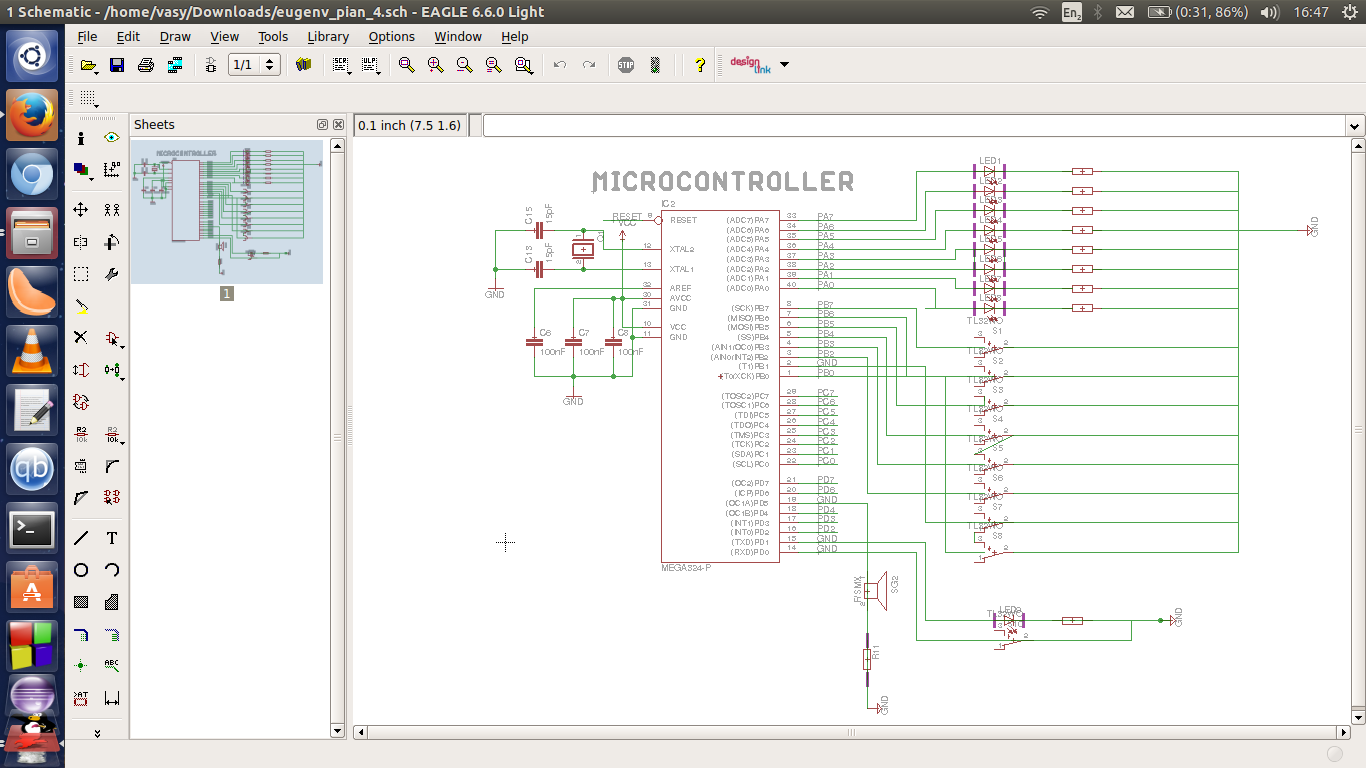The width and height of the screenshot is (1366, 768).
Task: Select the Info tool
Action: (x=81, y=138)
